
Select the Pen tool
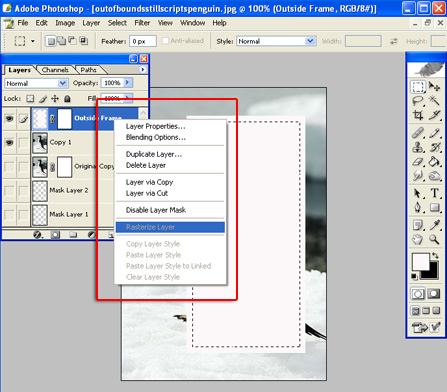point(418,208)
